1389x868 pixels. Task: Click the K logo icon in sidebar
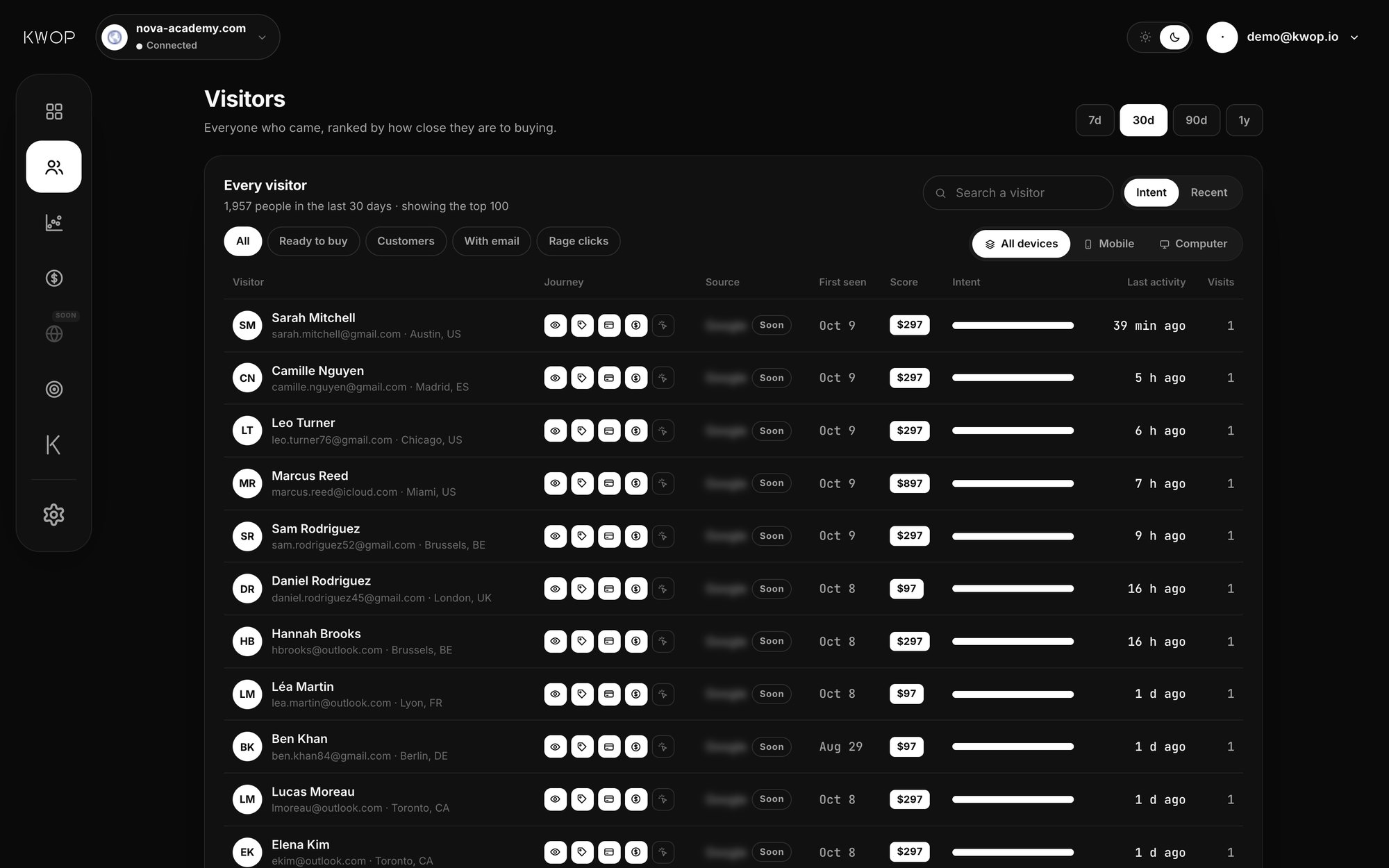click(x=53, y=444)
